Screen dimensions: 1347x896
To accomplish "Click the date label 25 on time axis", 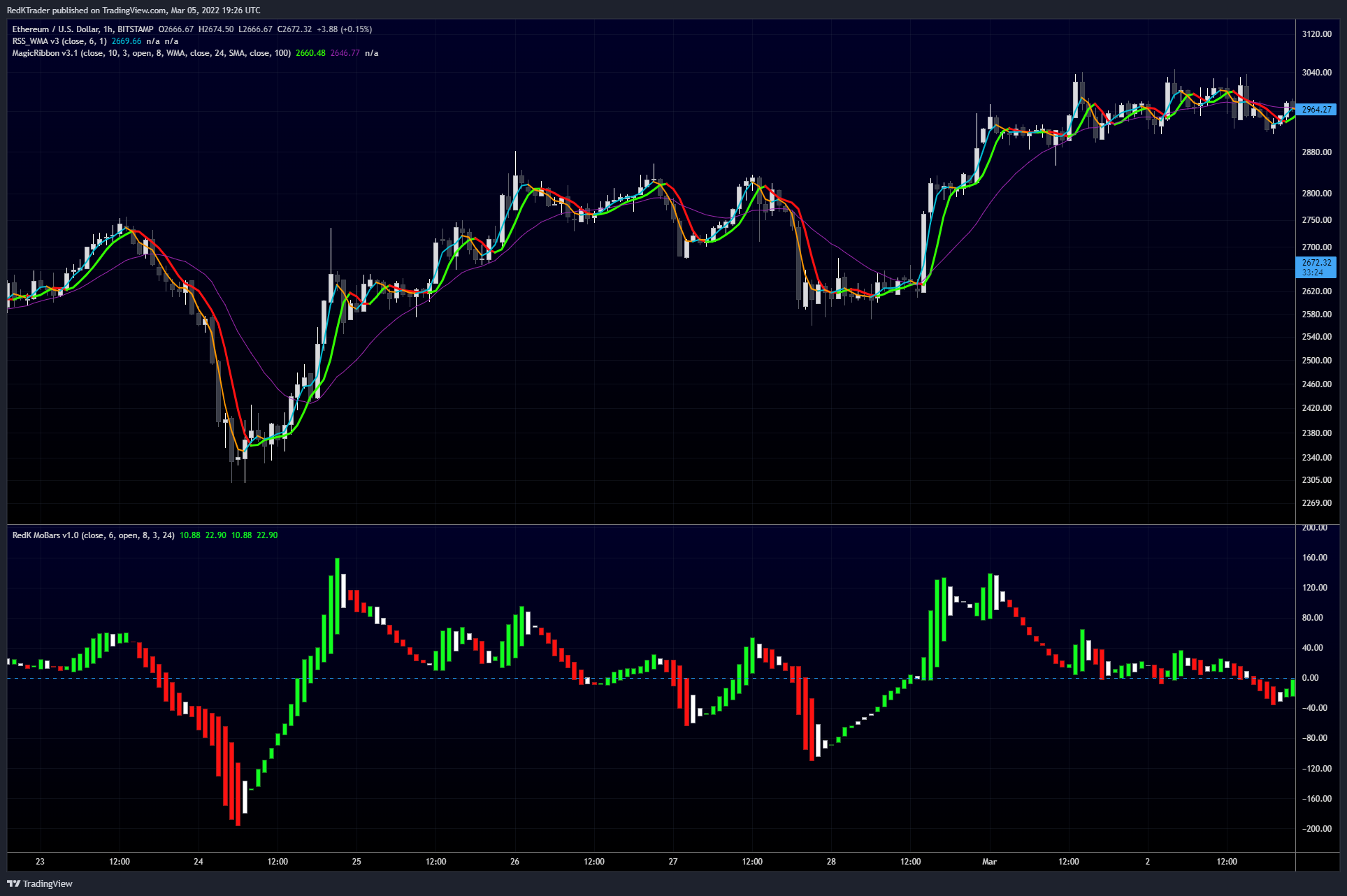I will coord(356,862).
